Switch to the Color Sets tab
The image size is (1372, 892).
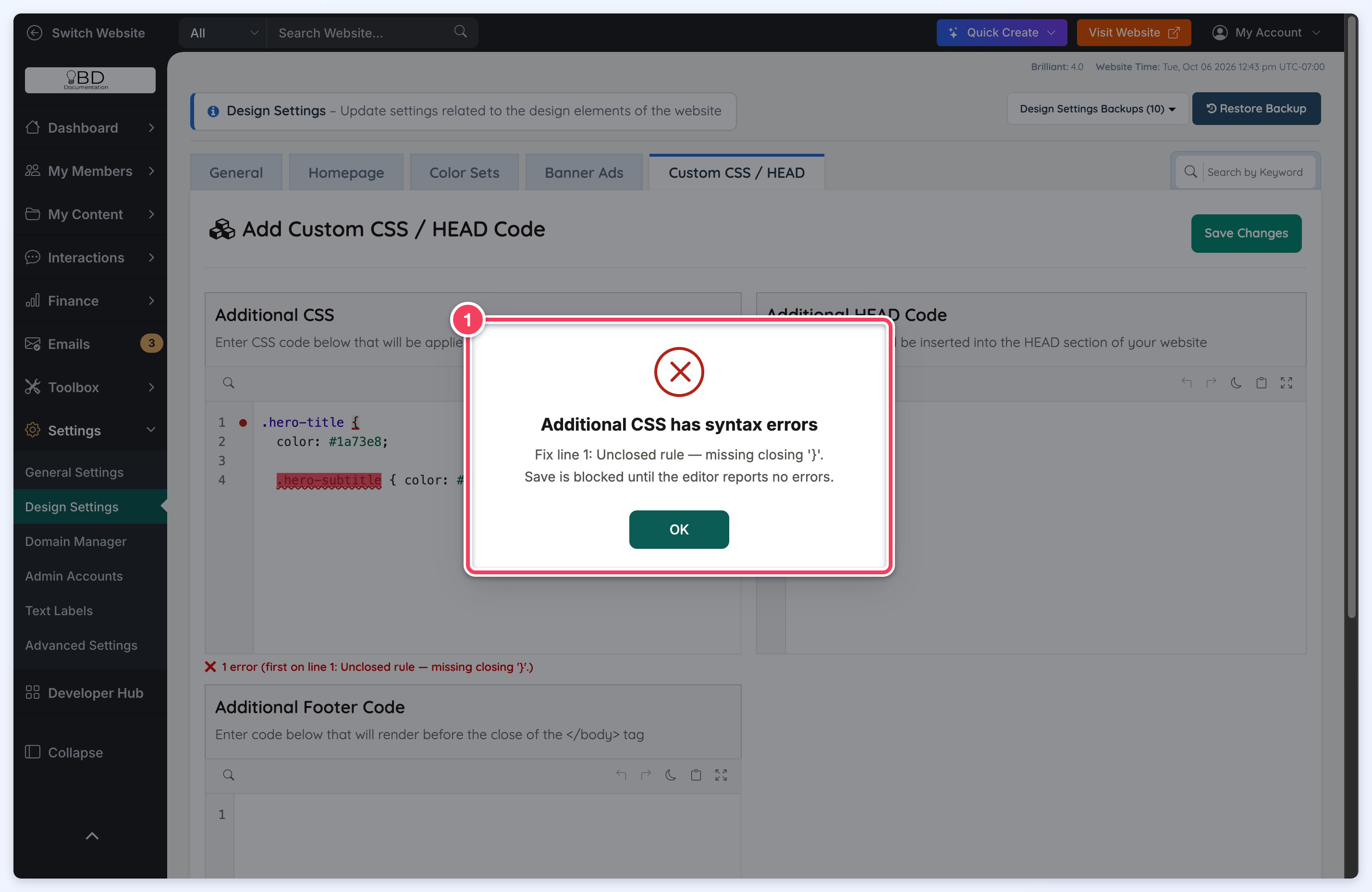[x=464, y=173]
